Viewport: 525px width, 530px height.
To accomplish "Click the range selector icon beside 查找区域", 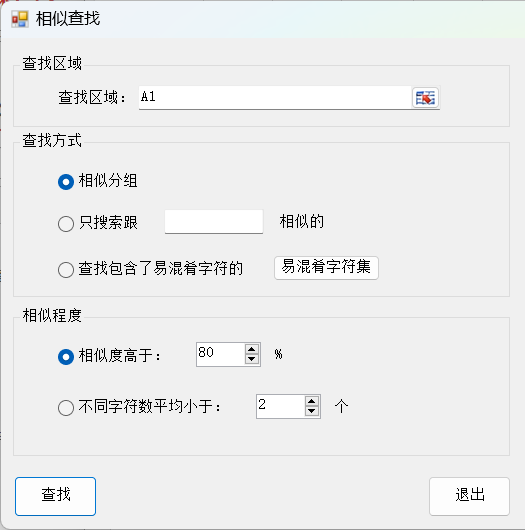I will click(x=425, y=98).
